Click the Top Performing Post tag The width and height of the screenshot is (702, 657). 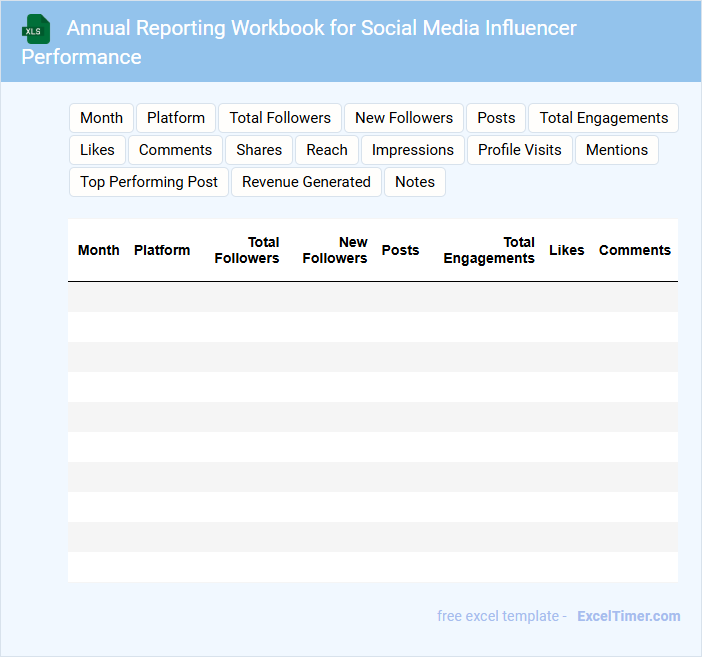[149, 182]
